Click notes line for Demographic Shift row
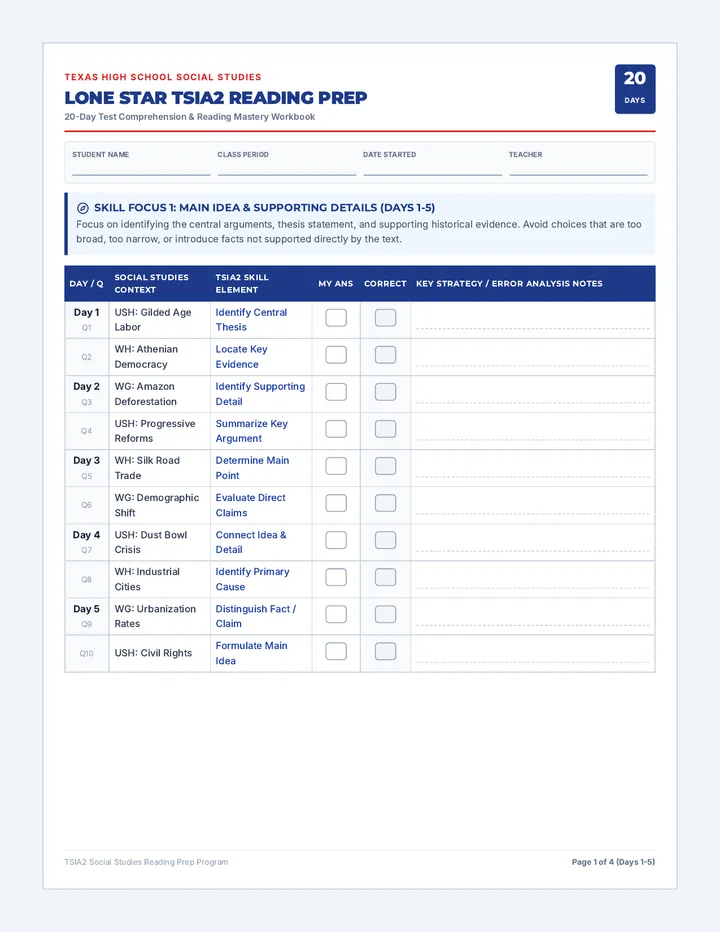This screenshot has height=932, width=720. tap(533, 506)
